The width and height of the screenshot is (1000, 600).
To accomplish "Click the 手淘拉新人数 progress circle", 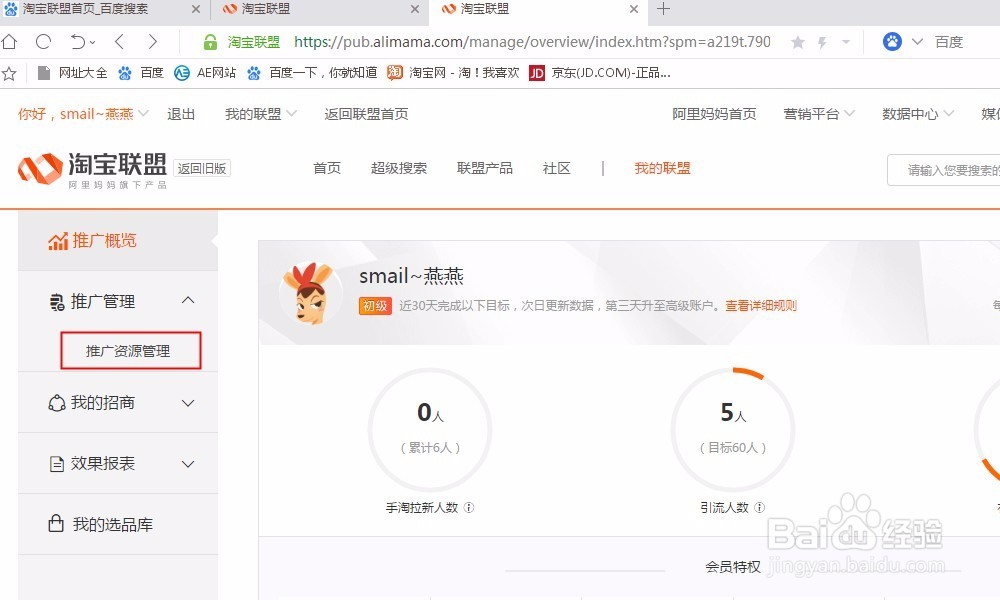I will pyautogui.click(x=430, y=430).
